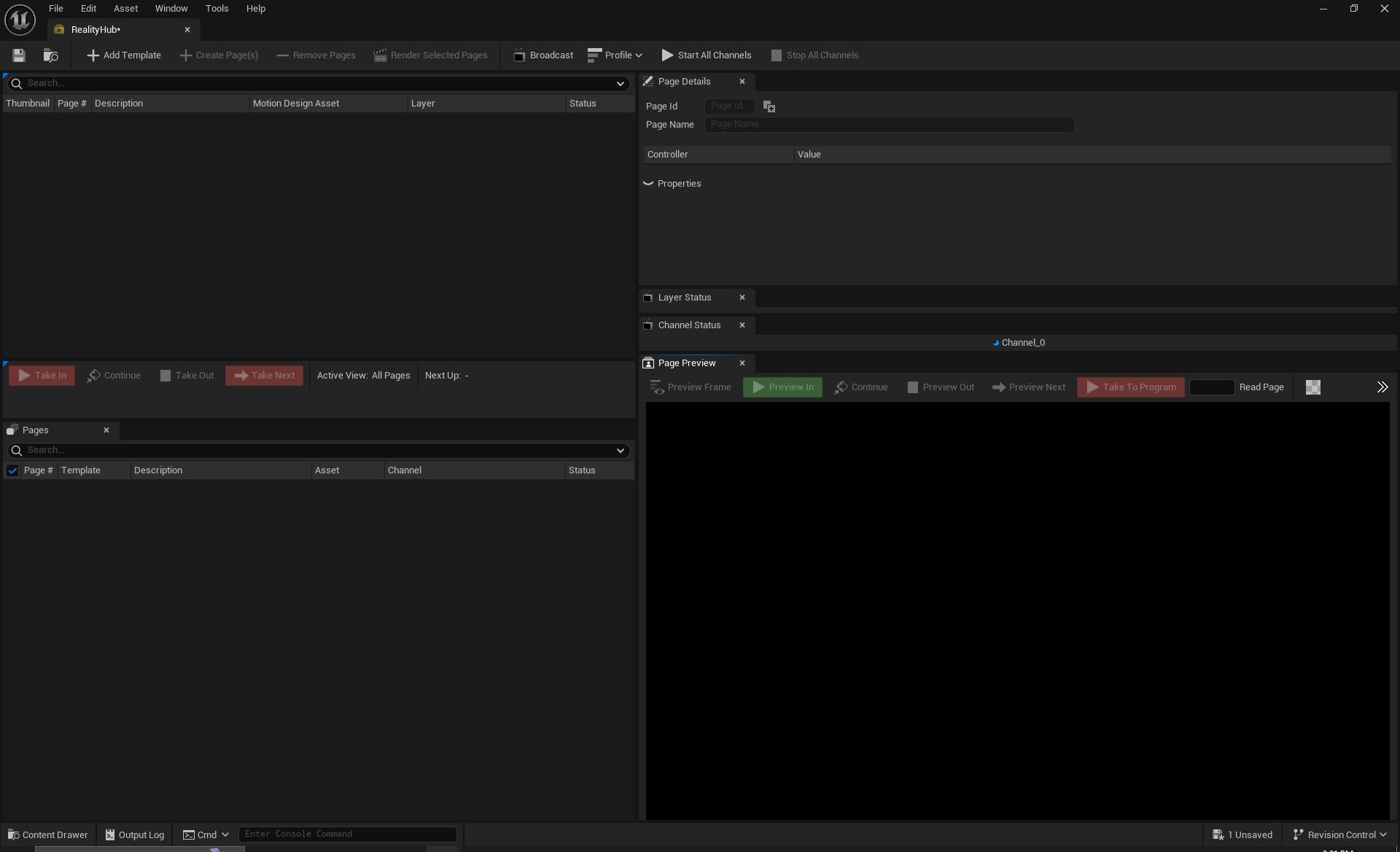1400x852 pixels.
Task: Start All Channels playback
Action: pos(706,55)
